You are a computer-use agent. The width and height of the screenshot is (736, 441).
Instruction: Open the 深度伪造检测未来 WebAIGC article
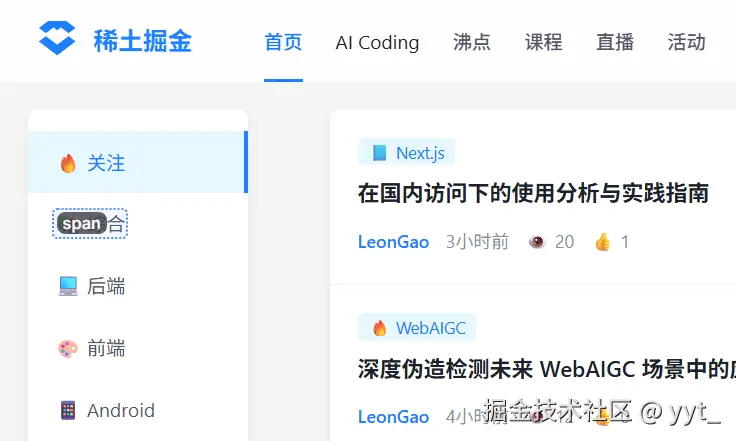546,369
